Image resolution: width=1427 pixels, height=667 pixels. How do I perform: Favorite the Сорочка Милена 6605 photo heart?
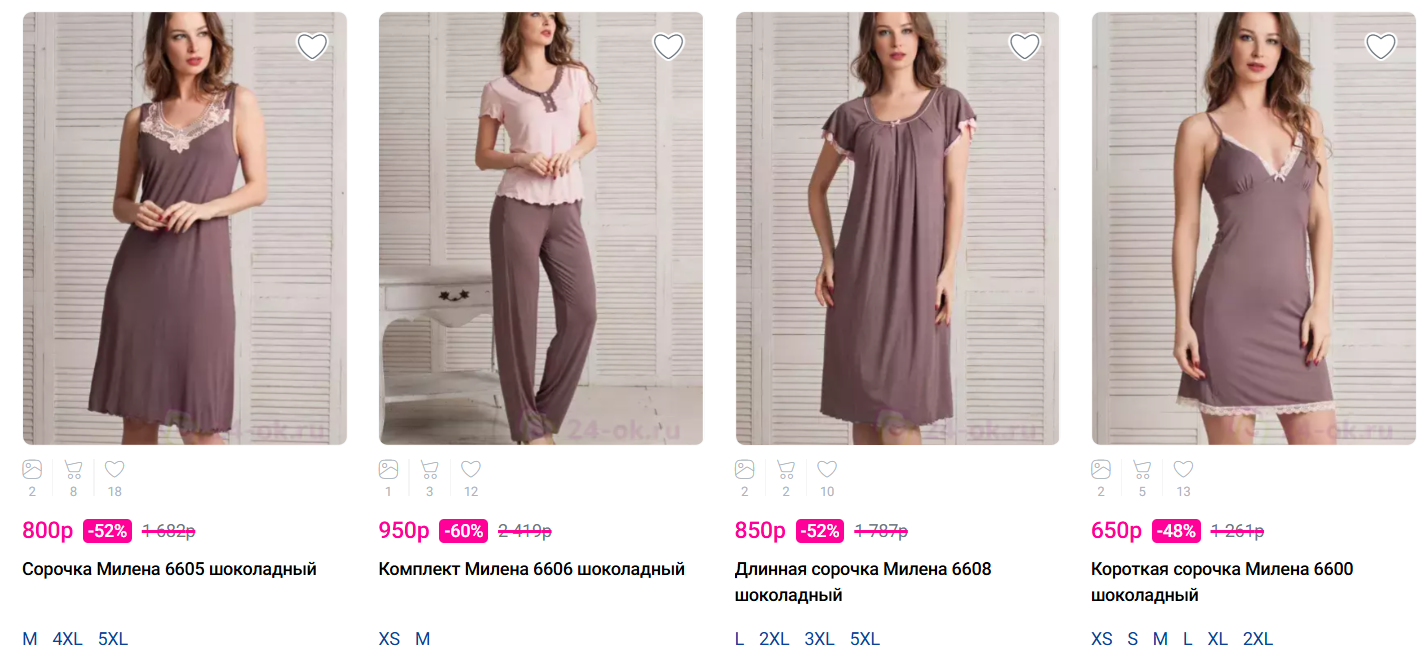[312, 46]
